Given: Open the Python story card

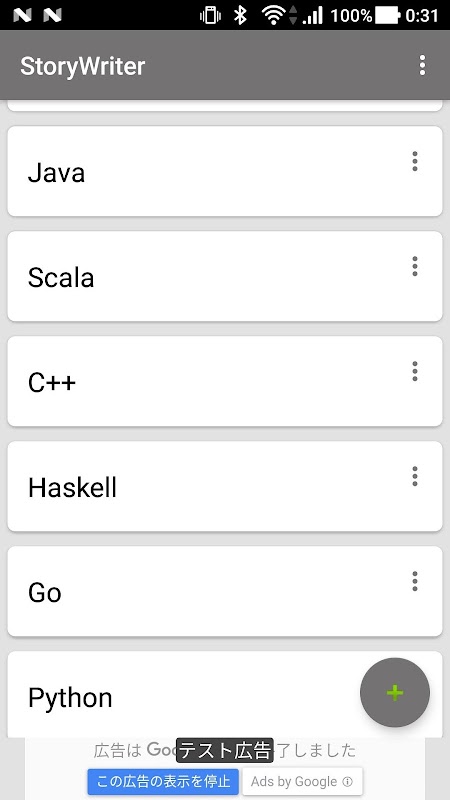Looking at the screenshot, I should (x=225, y=694).
